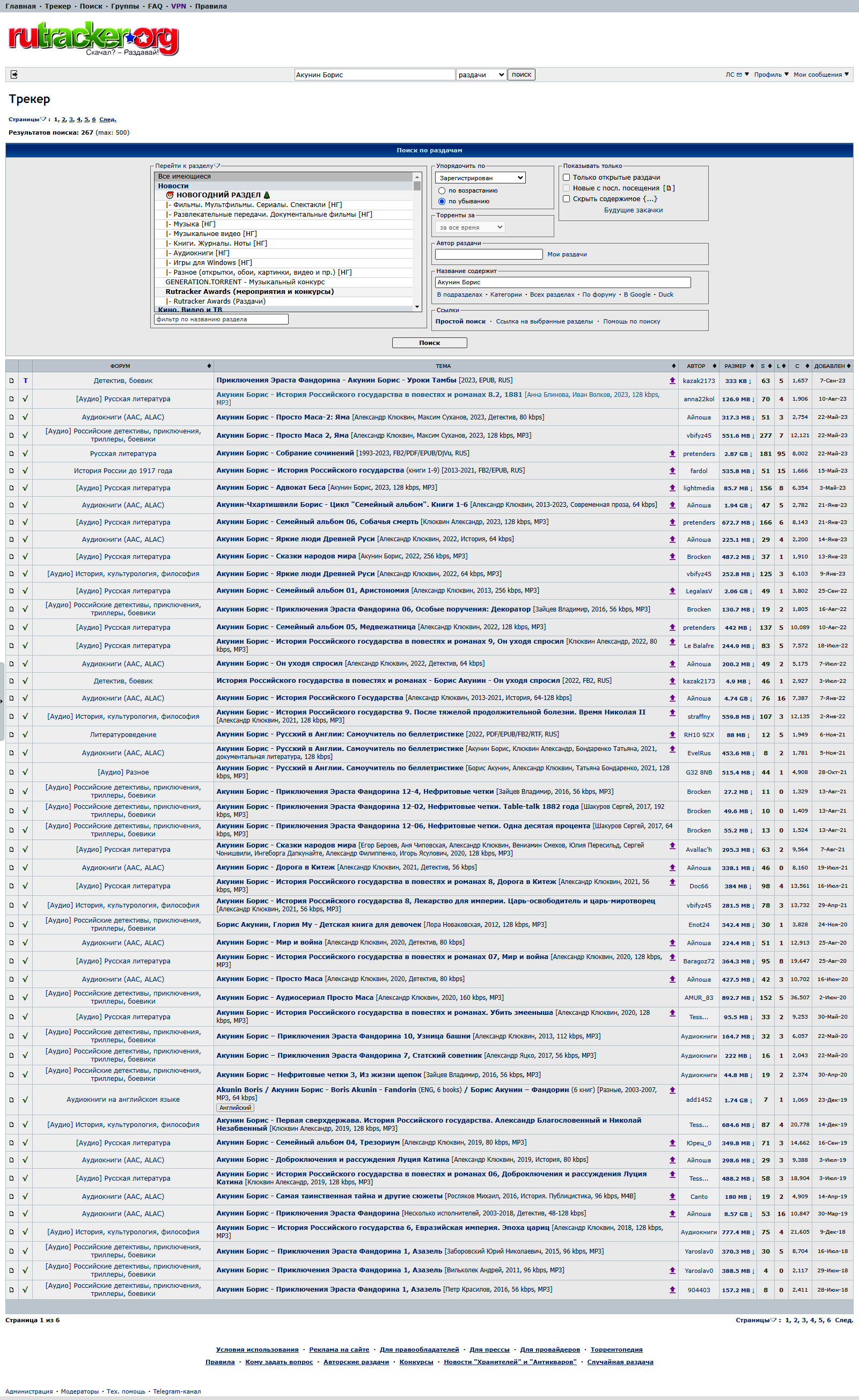This screenshot has width=859, height=1400.
Task: Click magnet arrow for Азазель Вильколек row
Action: point(672,1270)
